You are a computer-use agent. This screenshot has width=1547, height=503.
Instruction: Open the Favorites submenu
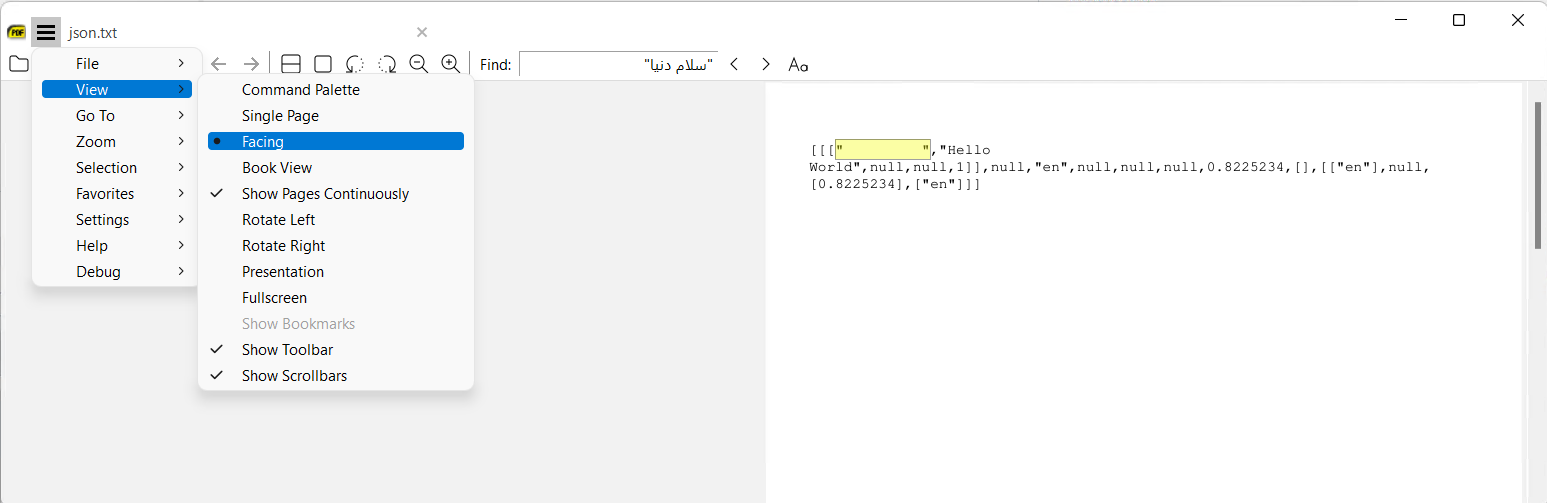pos(117,193)
